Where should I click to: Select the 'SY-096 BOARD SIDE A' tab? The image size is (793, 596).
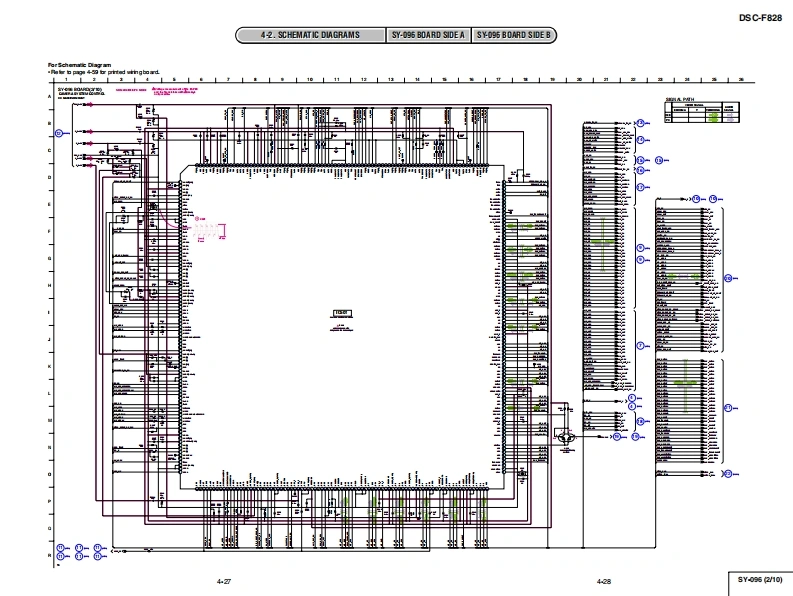coord(428,36)
